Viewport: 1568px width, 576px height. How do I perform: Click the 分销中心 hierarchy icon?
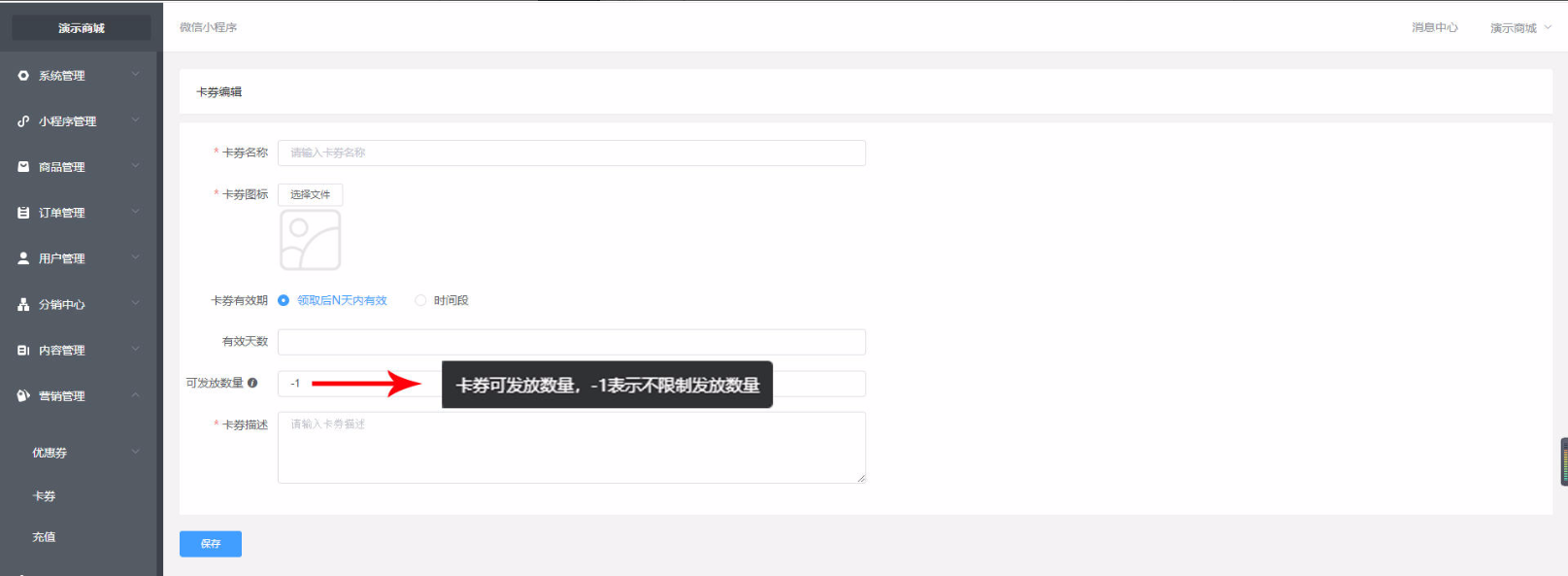[x=23, y=304]
